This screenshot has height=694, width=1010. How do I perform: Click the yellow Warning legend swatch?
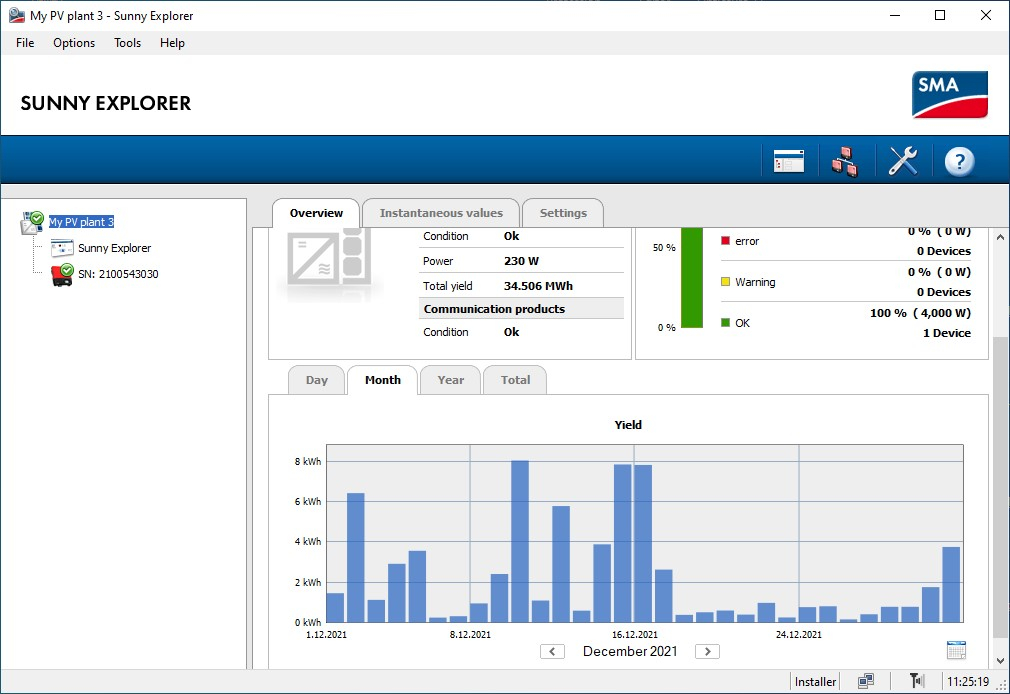[x=725, y=282]
